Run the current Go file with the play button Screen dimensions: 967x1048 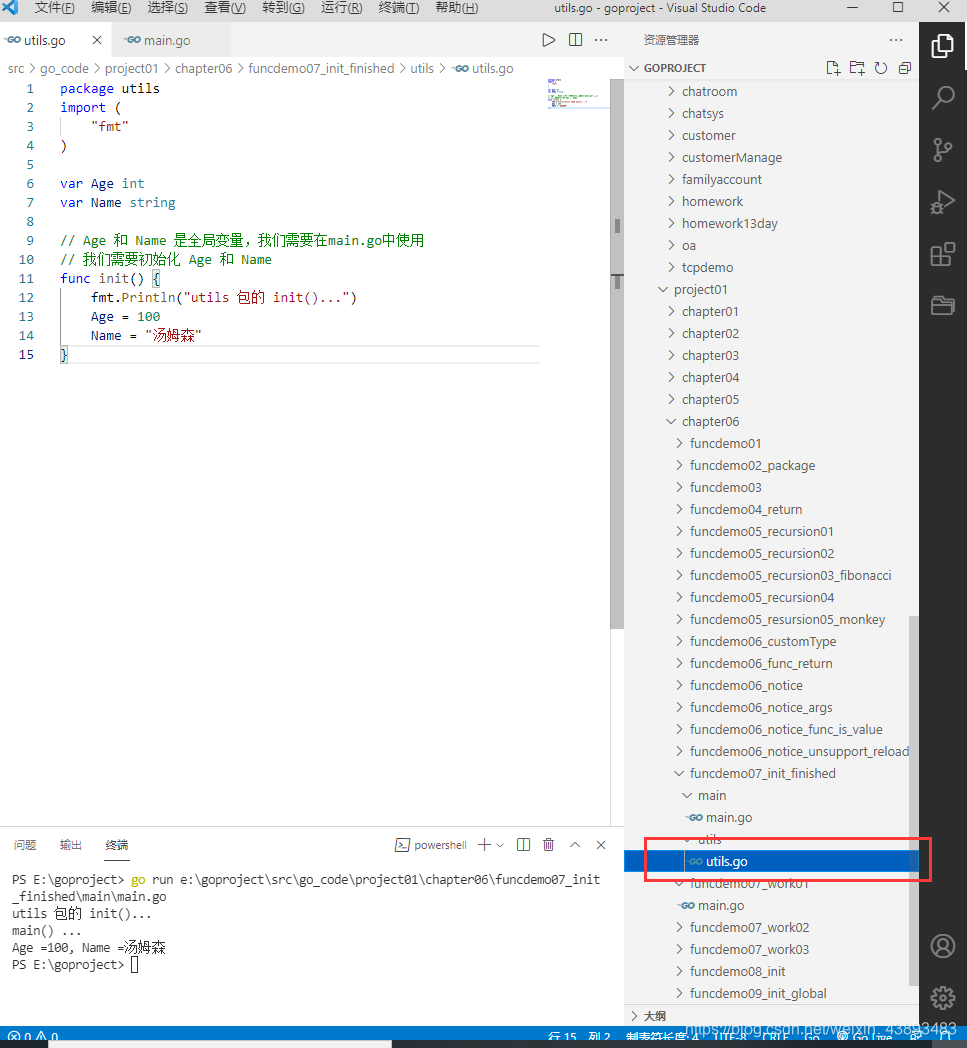point(548,39)
